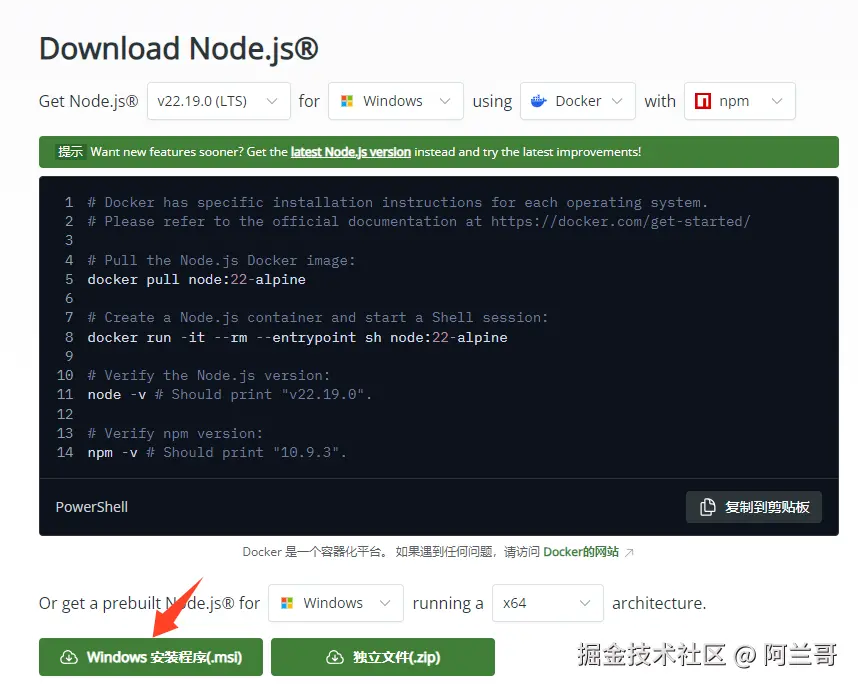
Task: Click the '# Verify the Node.js version:' comment
Action: [208, 375]
